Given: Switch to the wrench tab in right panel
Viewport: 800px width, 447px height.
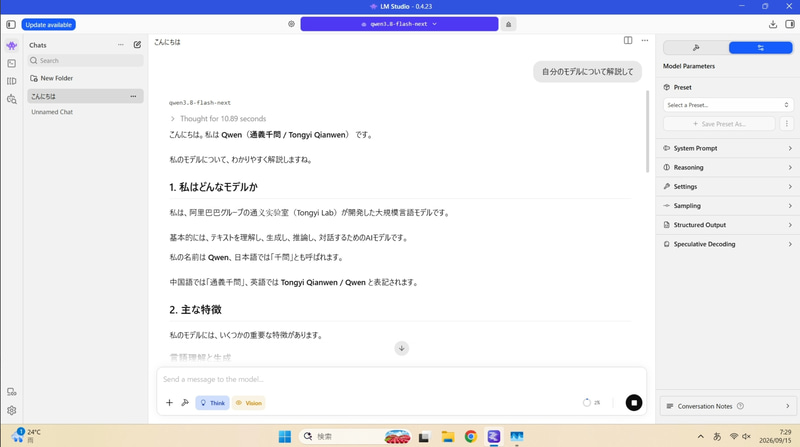Looking at the screenshot, I should [696, 47].
